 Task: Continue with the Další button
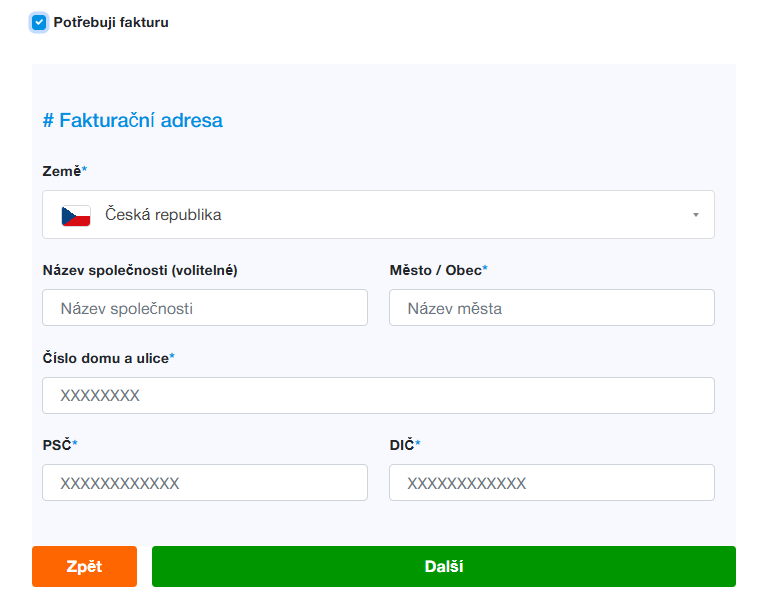(444, 566)
